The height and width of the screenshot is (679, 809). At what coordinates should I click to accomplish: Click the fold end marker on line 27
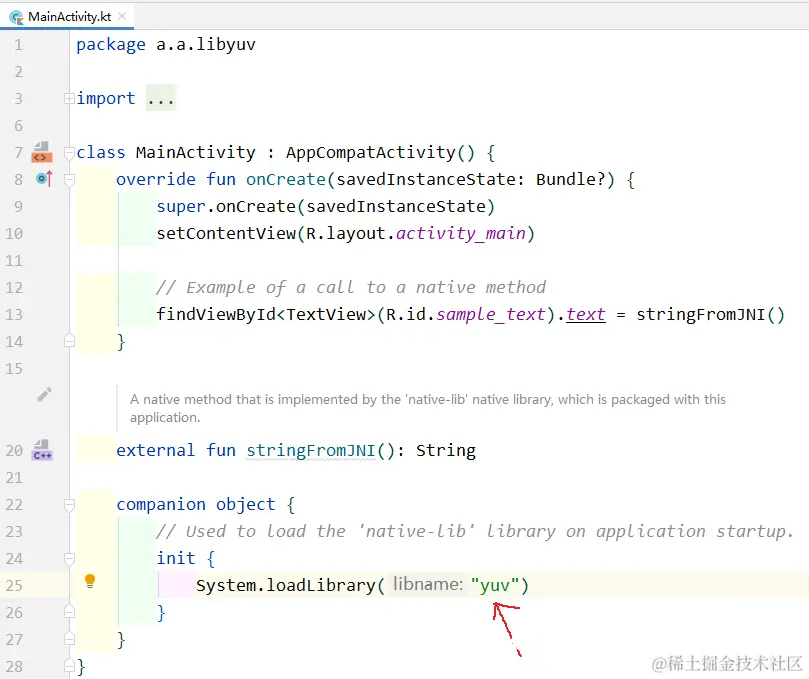[69, 639]
